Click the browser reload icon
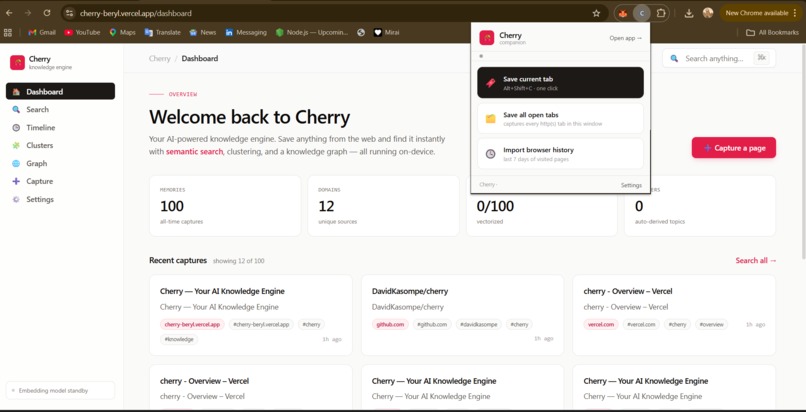 47,13
